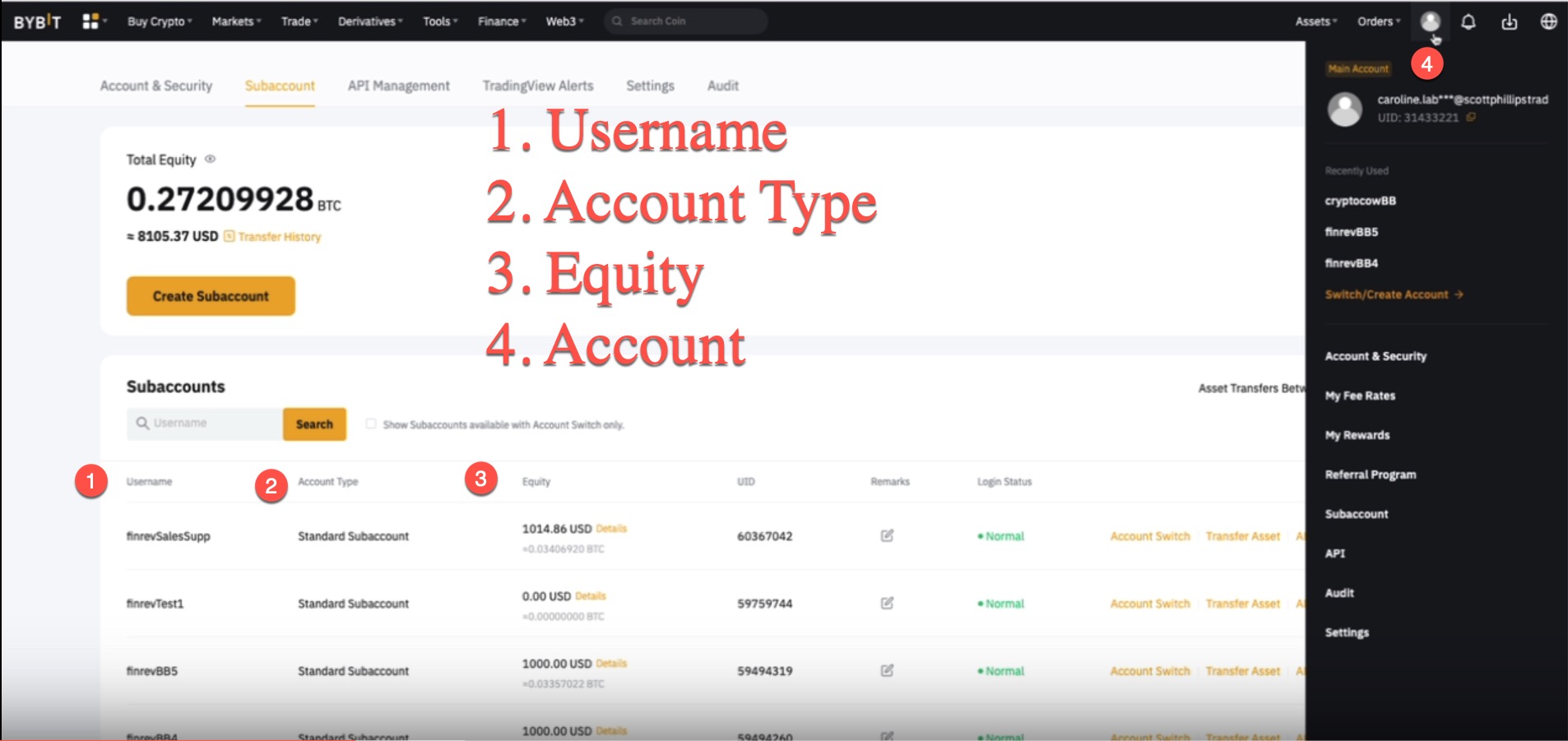1568x741 pixels.
Task: Expand the Derivatives dropdown
Action: [x=370, y=21]
